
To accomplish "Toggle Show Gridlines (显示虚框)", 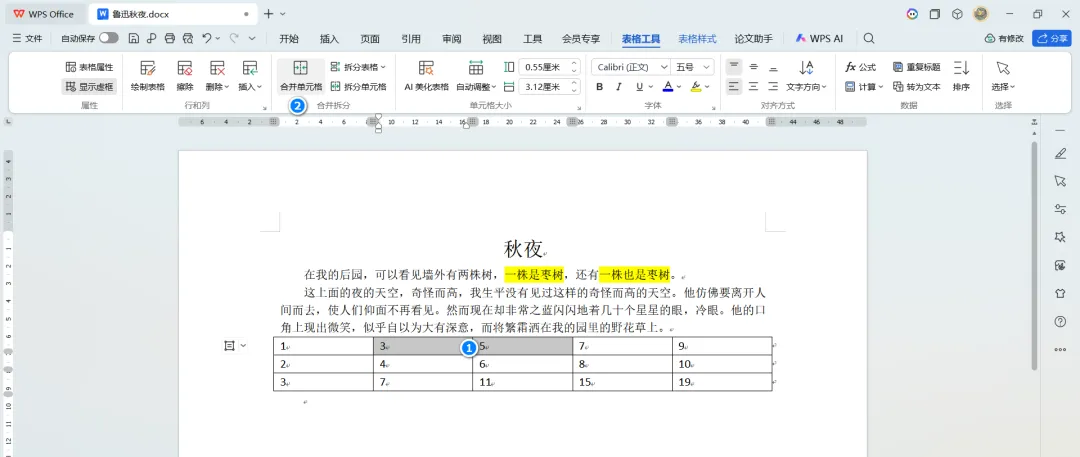I will click(x=89, y=87).
